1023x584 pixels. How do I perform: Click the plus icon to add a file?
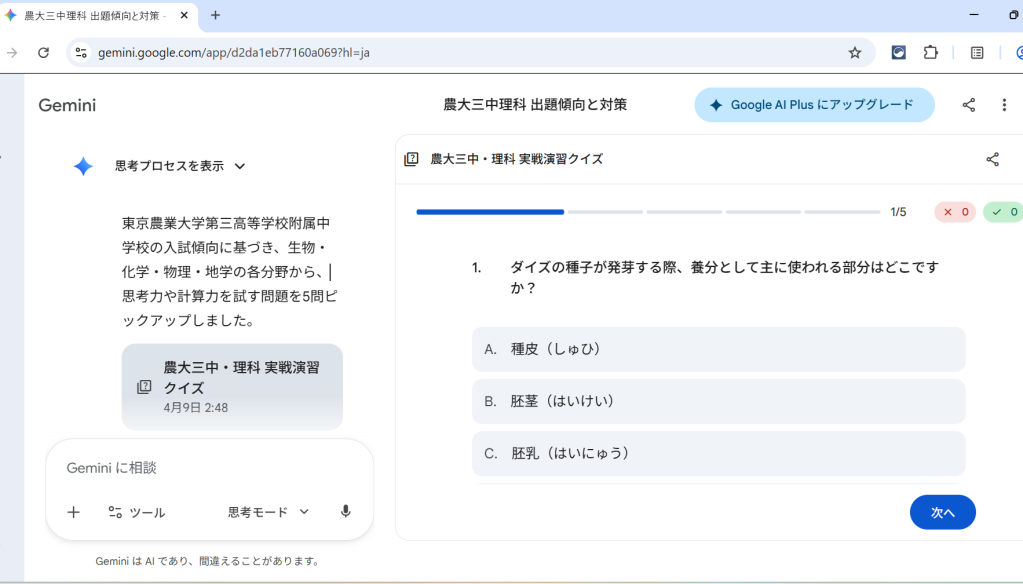pos(73,512)
